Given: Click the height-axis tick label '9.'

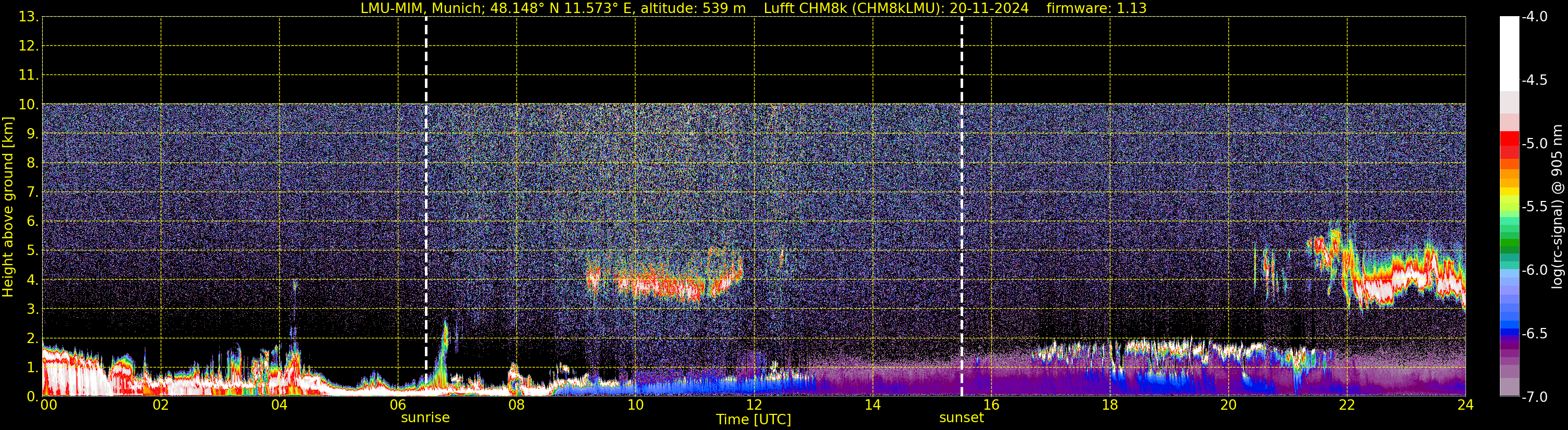Looking at the screenshot, I should click(x=32, y=134).
